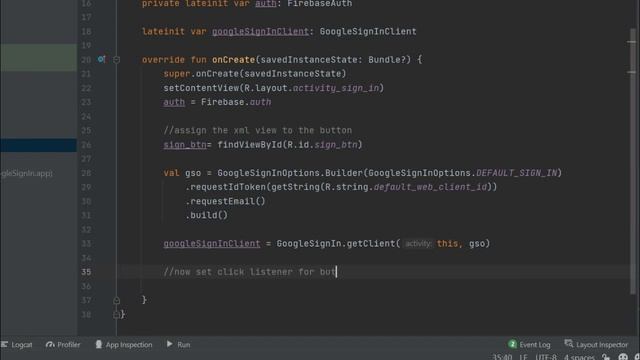The width and height of the screenshot is (640, 360).
Task: Click activity_sign_in on line 22
Action: (336, 88)
